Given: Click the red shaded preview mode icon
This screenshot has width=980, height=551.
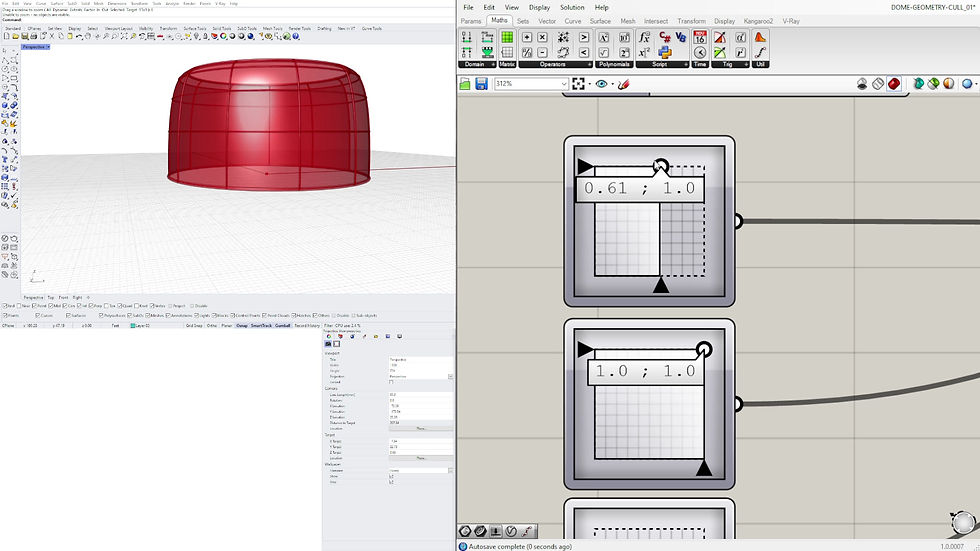Looking at the screenshot, I should tap(894, 84).
